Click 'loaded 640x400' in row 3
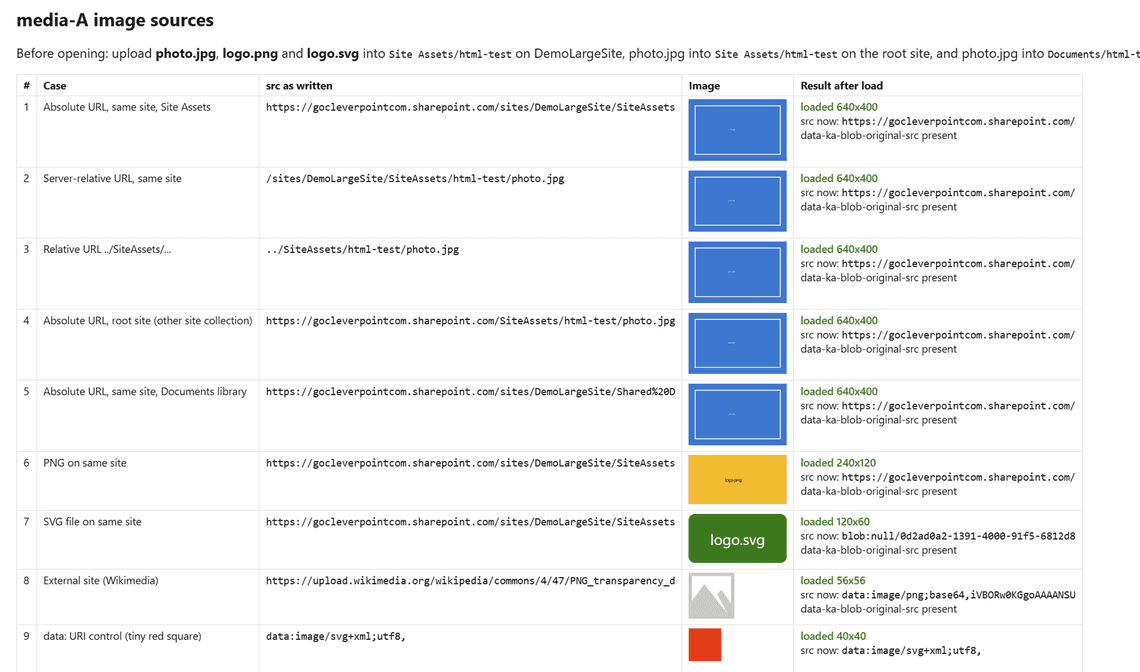The height and width of the screenshot is (672, 1140). [839, 249]
